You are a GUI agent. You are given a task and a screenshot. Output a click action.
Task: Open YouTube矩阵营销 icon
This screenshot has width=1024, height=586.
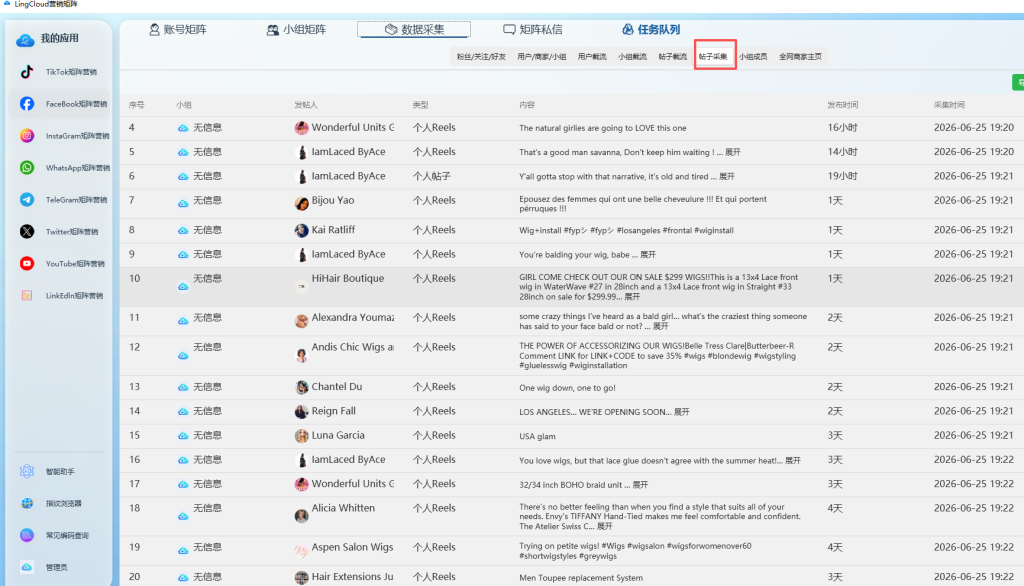coord(27,263)
